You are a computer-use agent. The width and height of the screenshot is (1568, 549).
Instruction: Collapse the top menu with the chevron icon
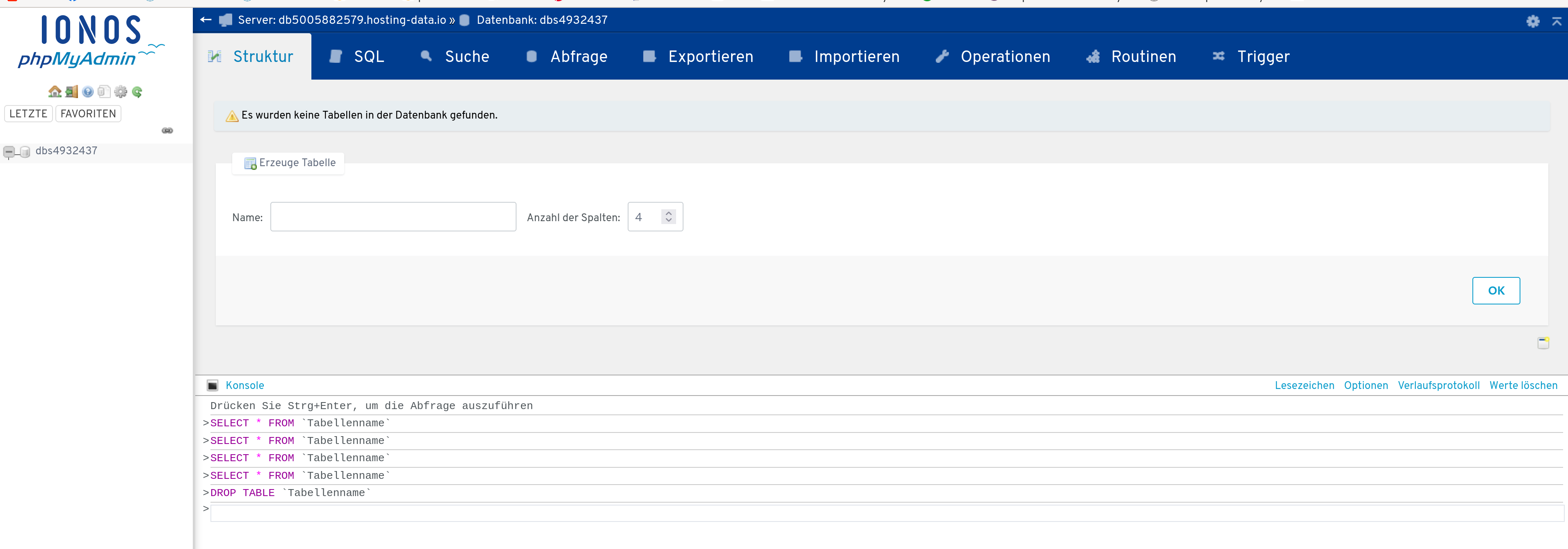point(1557,21)
